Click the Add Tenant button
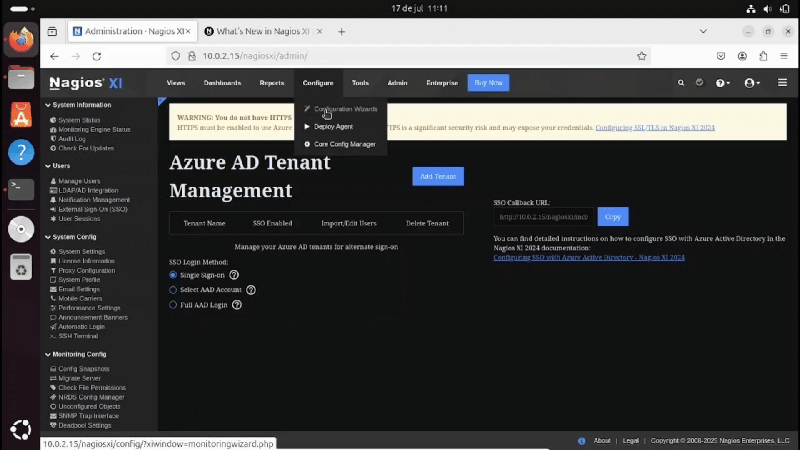Image resolution: width=800 pixels, height=450 pixels. [x=438, y=176]
